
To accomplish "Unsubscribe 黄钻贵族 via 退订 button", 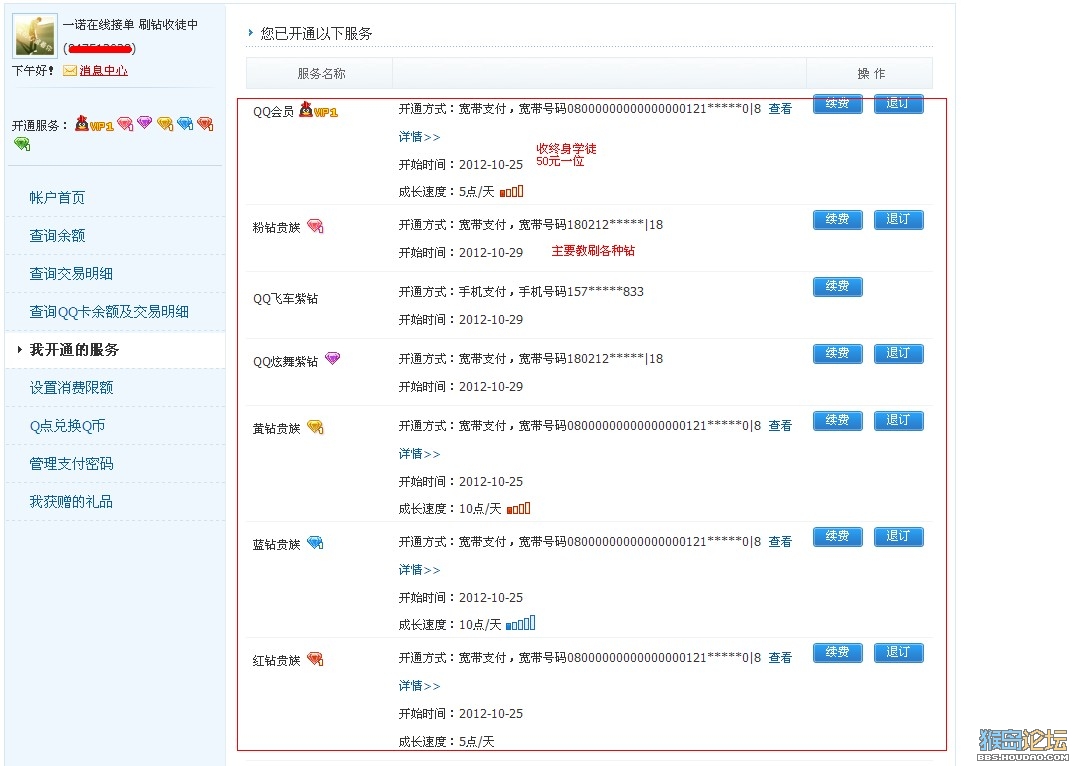I will click(899, 421).
